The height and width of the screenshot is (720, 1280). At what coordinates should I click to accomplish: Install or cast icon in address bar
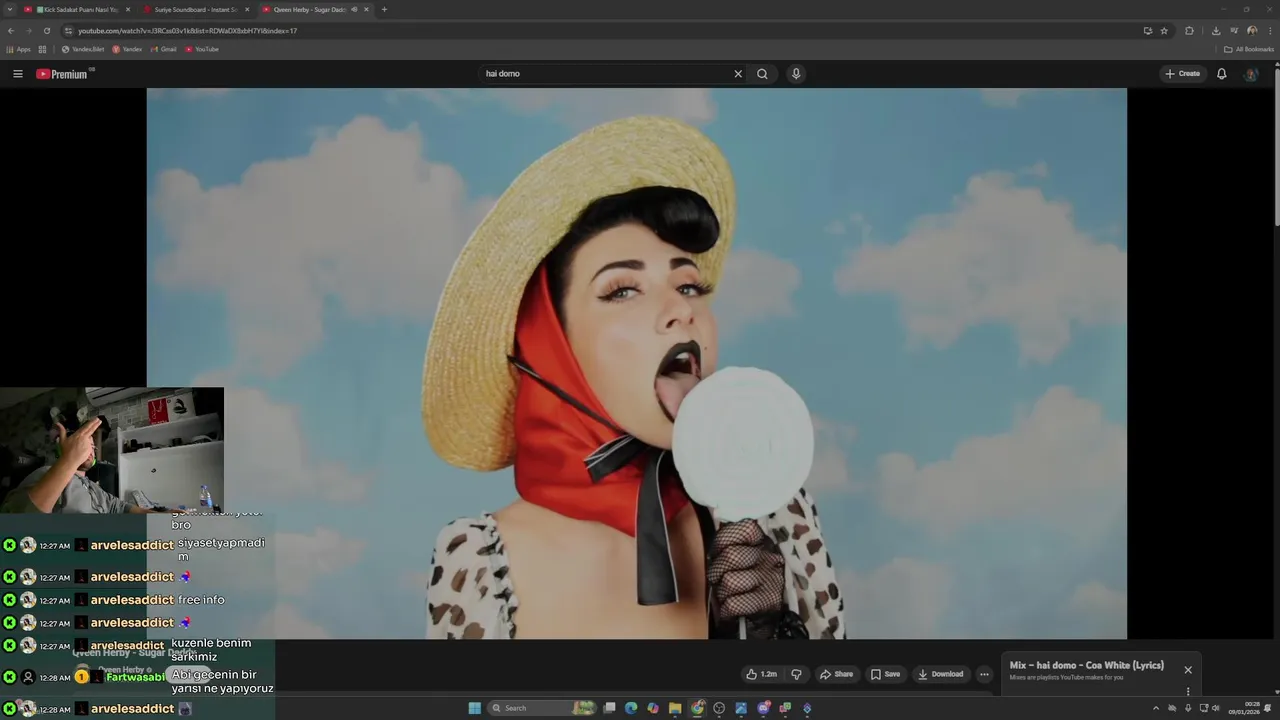pos(1148,31)
